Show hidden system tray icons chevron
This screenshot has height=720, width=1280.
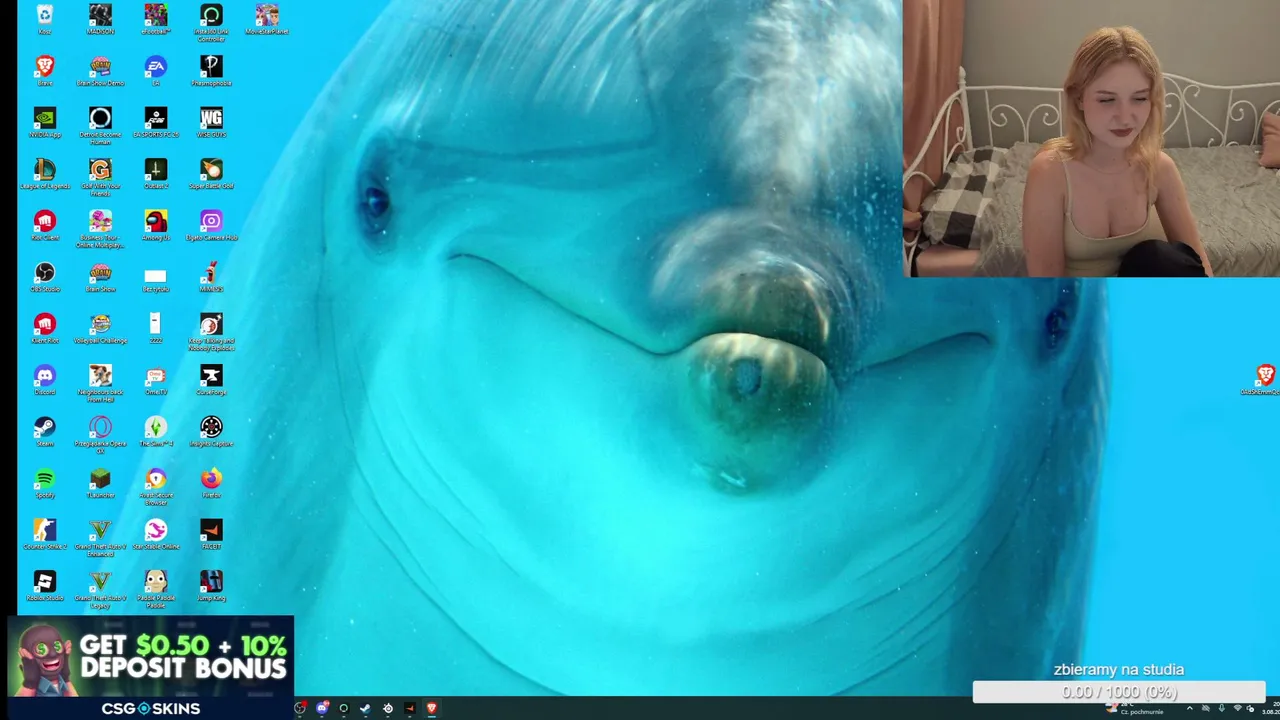point(1190,708)
